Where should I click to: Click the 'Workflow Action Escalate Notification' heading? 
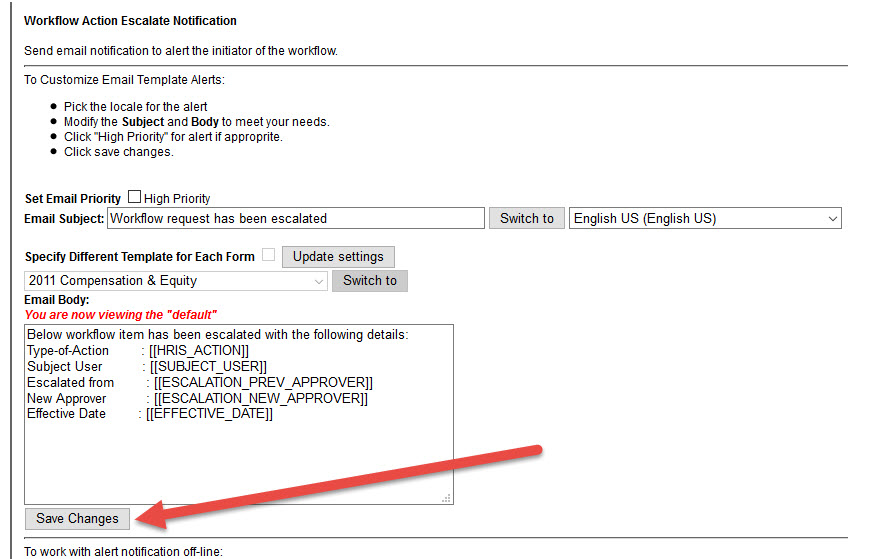130,21
